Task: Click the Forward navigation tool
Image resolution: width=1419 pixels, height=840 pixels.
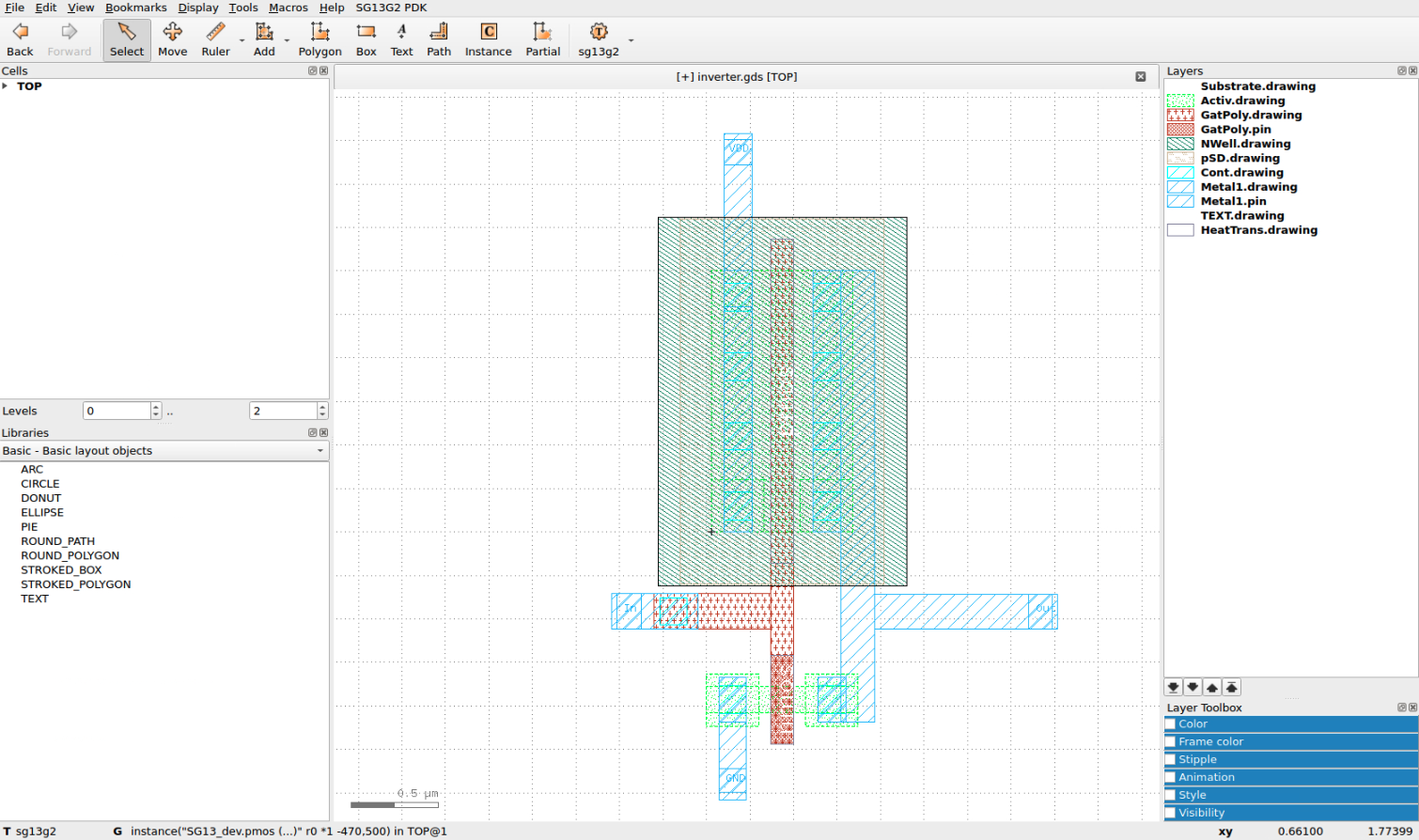Action: [x=70, y=40]
